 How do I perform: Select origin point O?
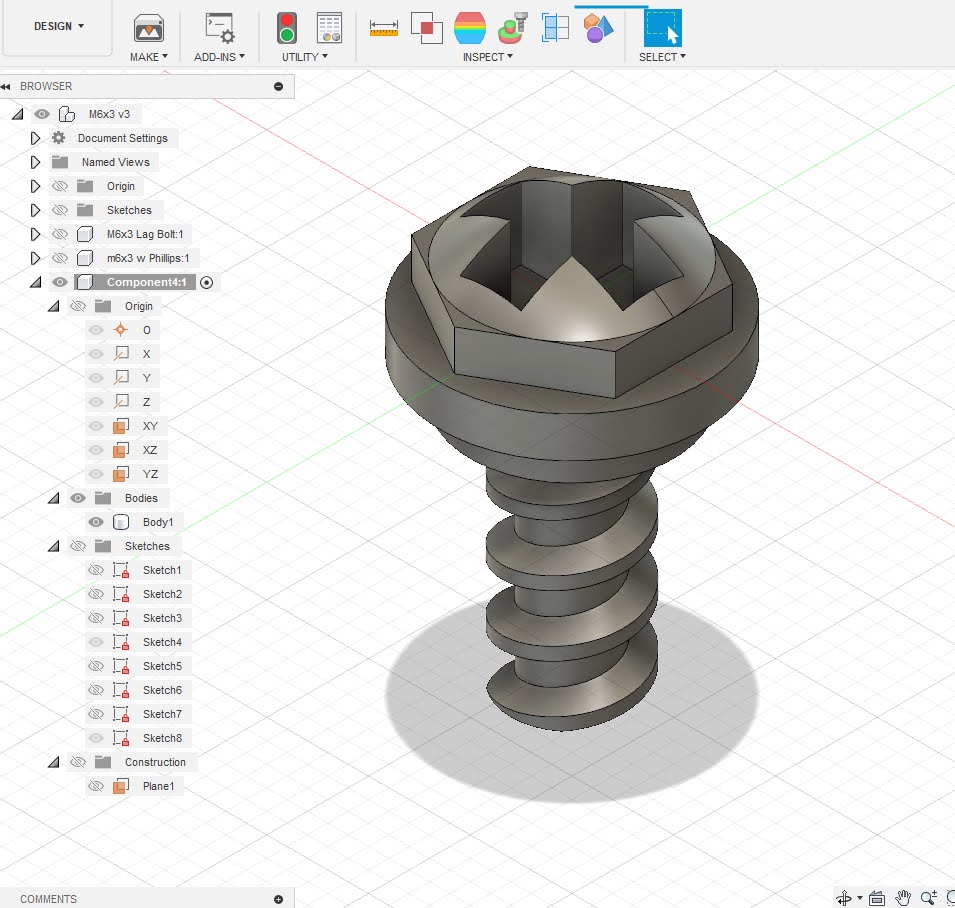click(x=146, y=330)
